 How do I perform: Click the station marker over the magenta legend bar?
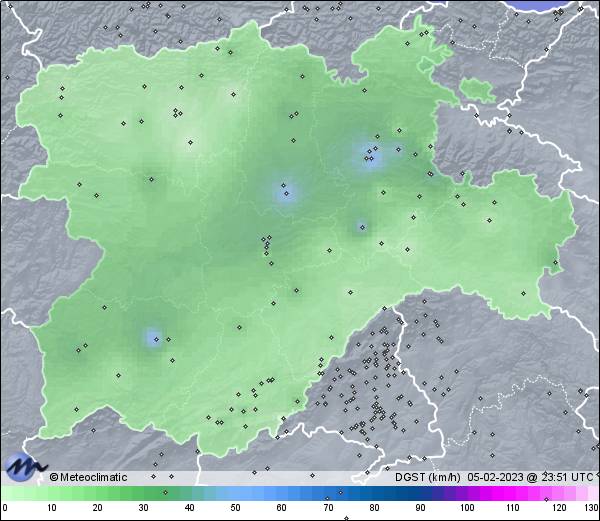pos(546,499)
